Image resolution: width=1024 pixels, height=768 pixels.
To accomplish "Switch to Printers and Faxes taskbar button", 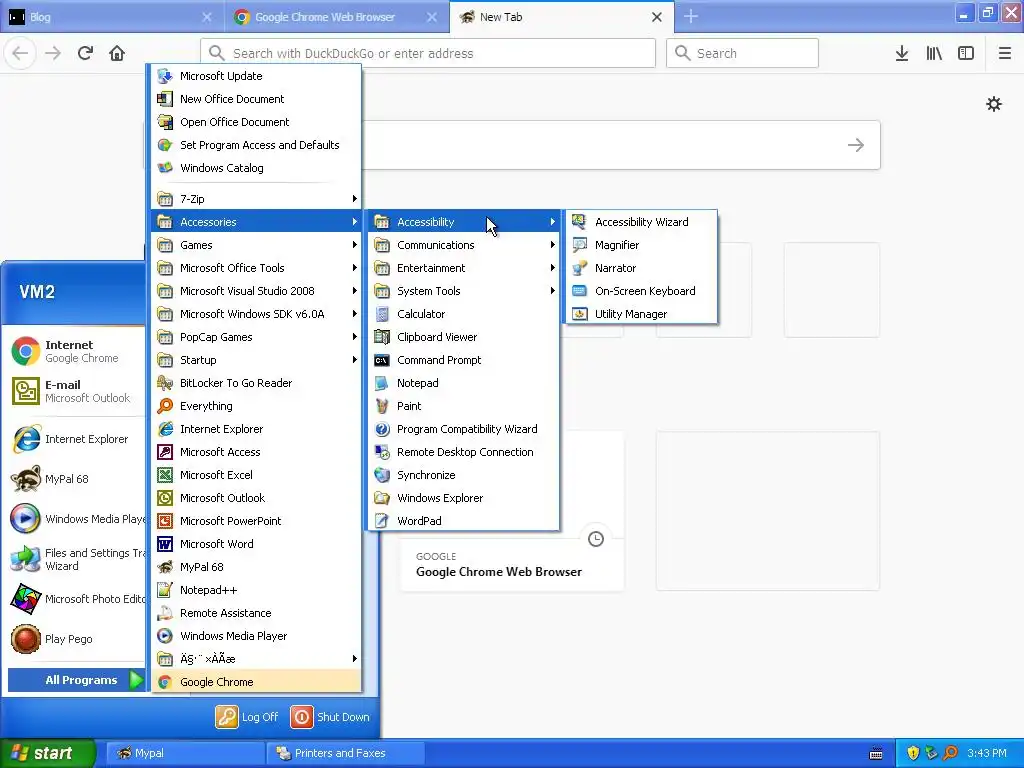I will click(346, 753).
